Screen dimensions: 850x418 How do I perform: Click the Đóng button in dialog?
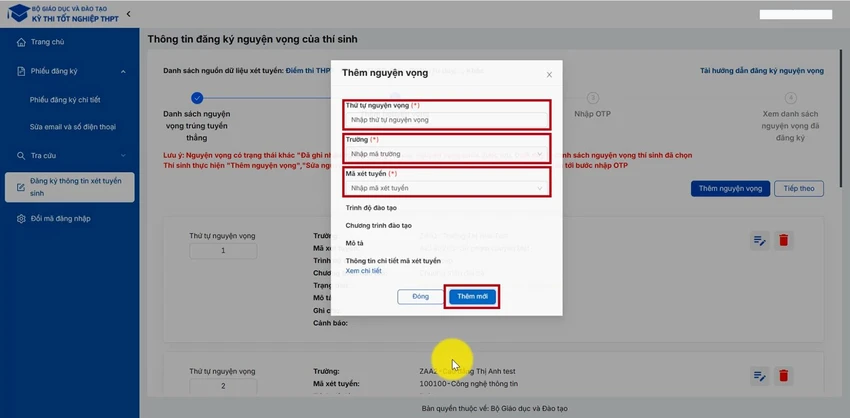coord(420,297)
